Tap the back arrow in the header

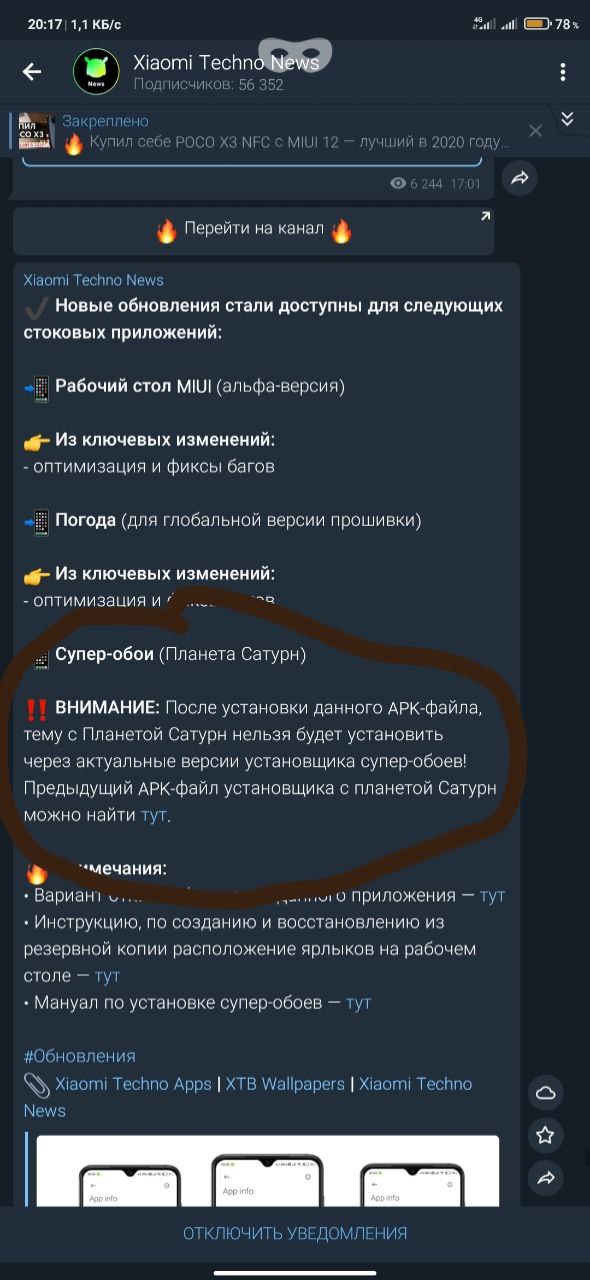(32, 71)
